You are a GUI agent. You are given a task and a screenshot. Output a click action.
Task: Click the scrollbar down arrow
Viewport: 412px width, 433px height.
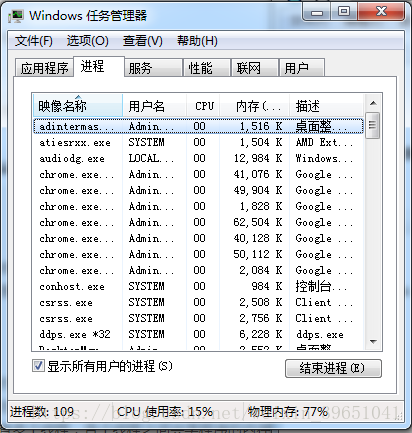[373, 342]
